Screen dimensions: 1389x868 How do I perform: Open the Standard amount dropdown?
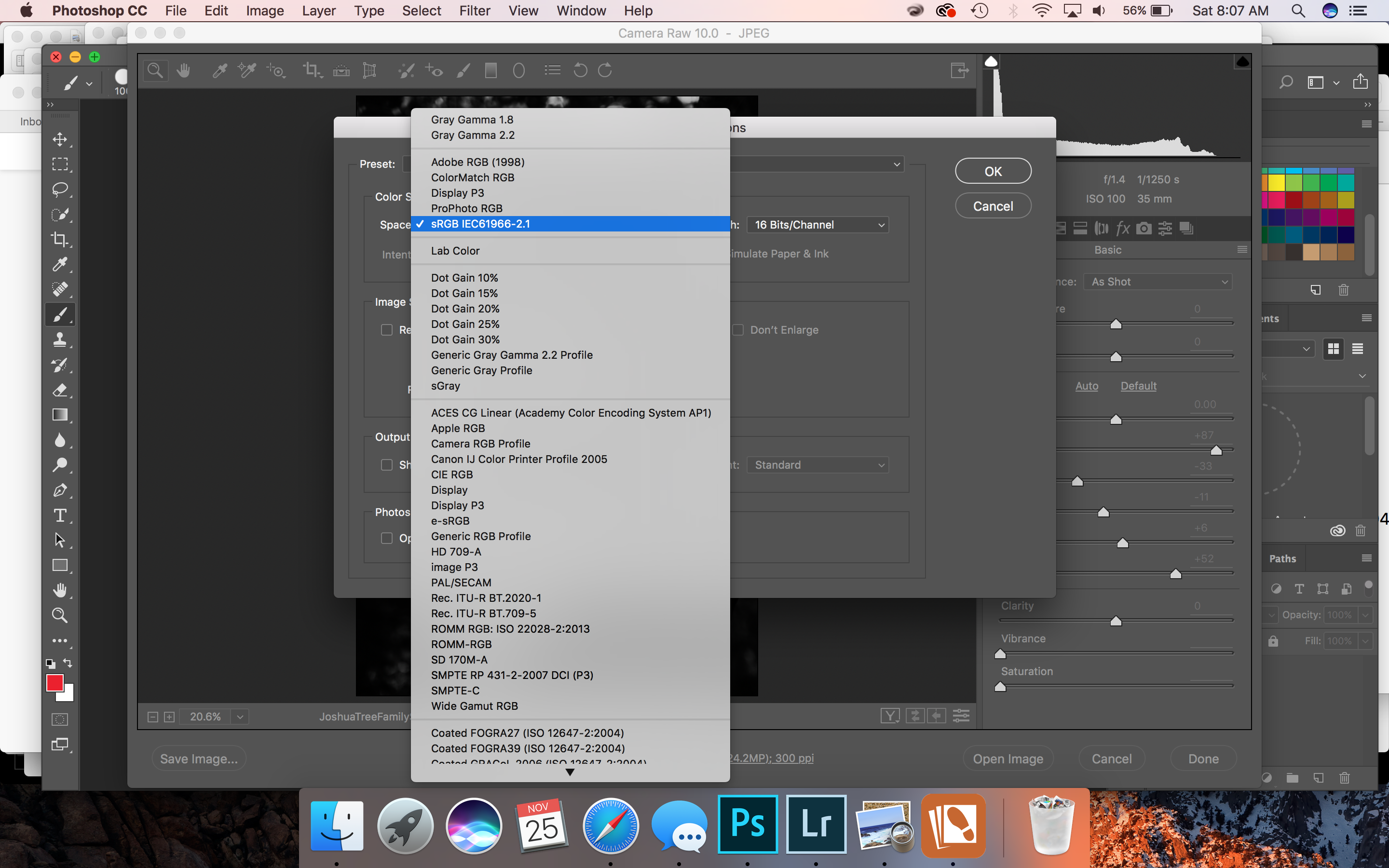click(818, 465)
